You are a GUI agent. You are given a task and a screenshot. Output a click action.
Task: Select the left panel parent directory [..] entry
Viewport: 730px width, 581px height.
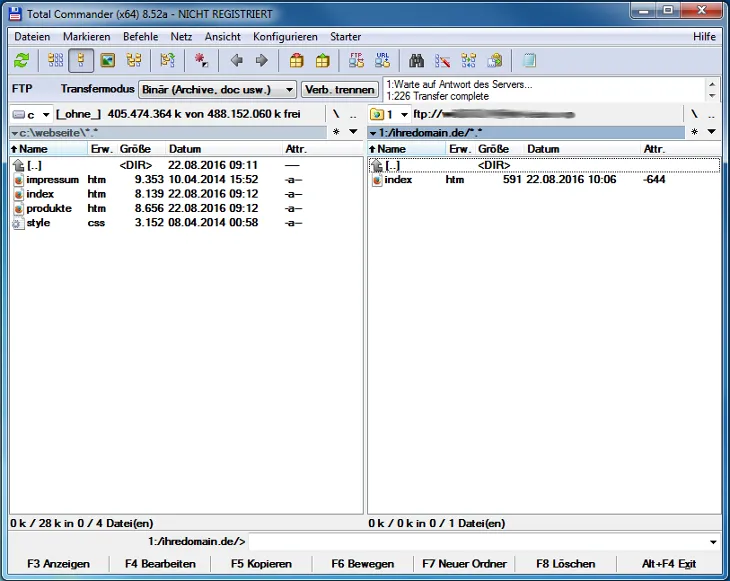[186, 165]
